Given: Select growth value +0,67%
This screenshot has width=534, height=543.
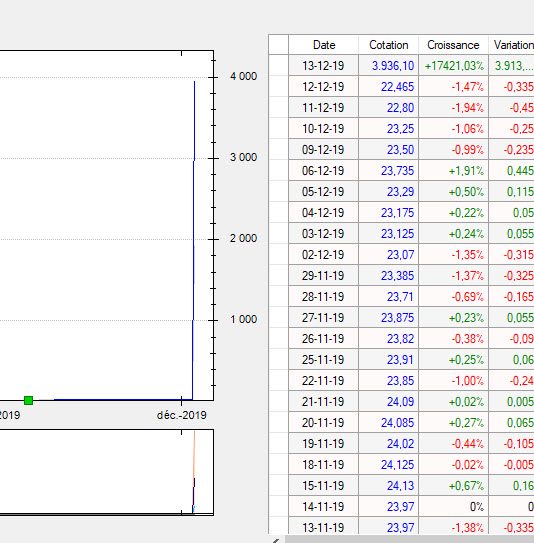Looking at the screenshot, I should click(453, 486).
